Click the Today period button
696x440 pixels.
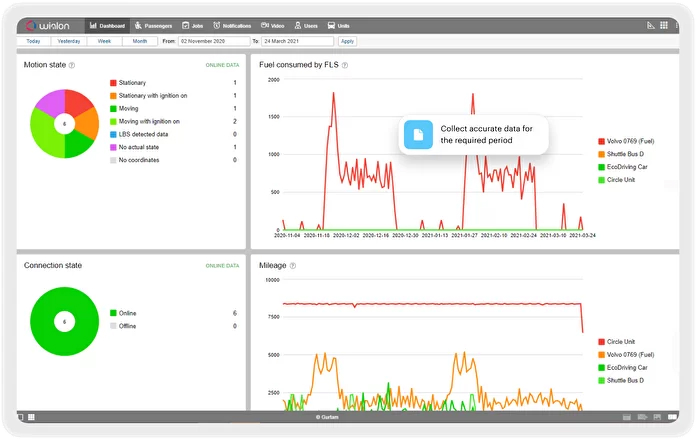coord(34,41)
